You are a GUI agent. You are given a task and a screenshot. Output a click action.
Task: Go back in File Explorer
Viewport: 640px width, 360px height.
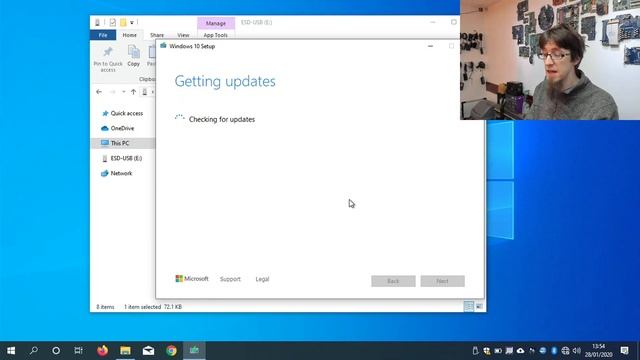coord(99,92)
